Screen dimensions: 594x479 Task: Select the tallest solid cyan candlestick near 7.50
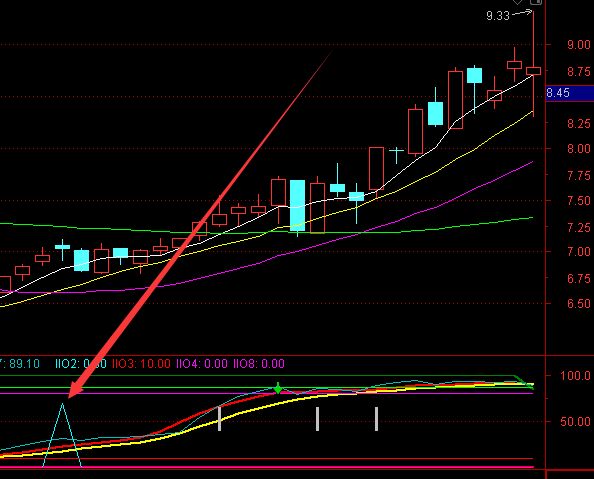(x=297, y=205)
